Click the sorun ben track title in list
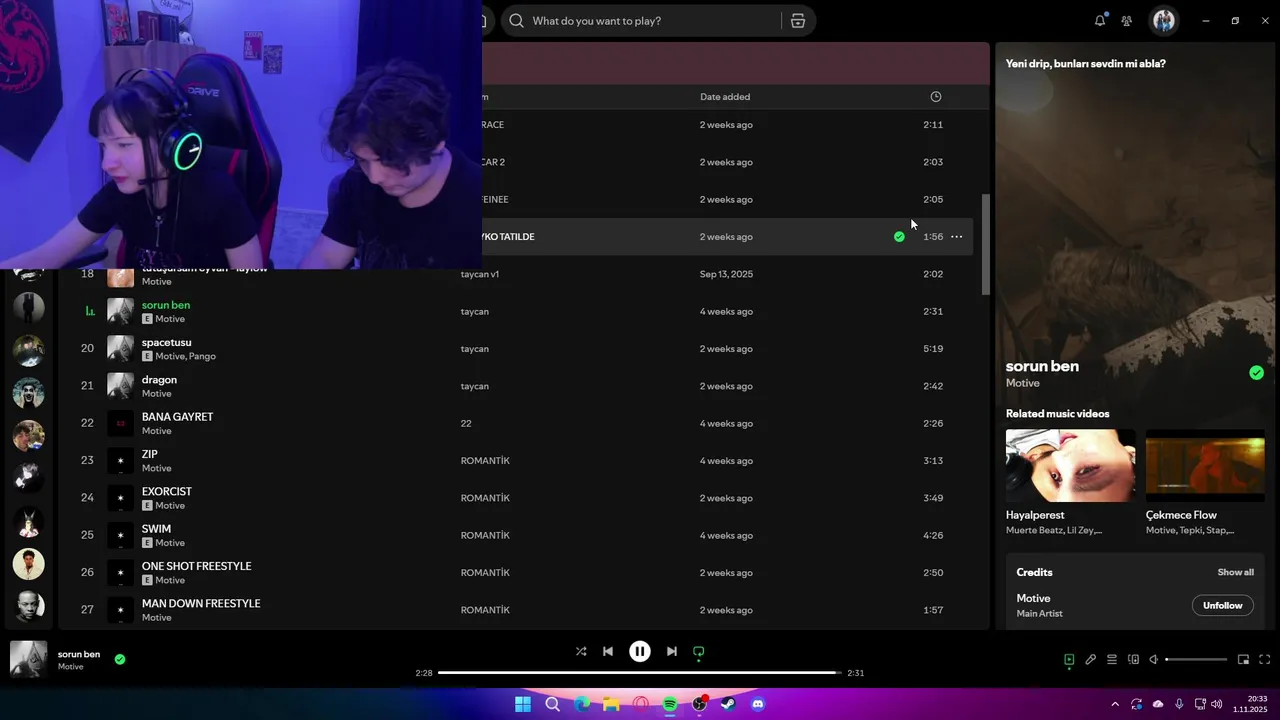1280x720 pixels. tap(166, 305)
